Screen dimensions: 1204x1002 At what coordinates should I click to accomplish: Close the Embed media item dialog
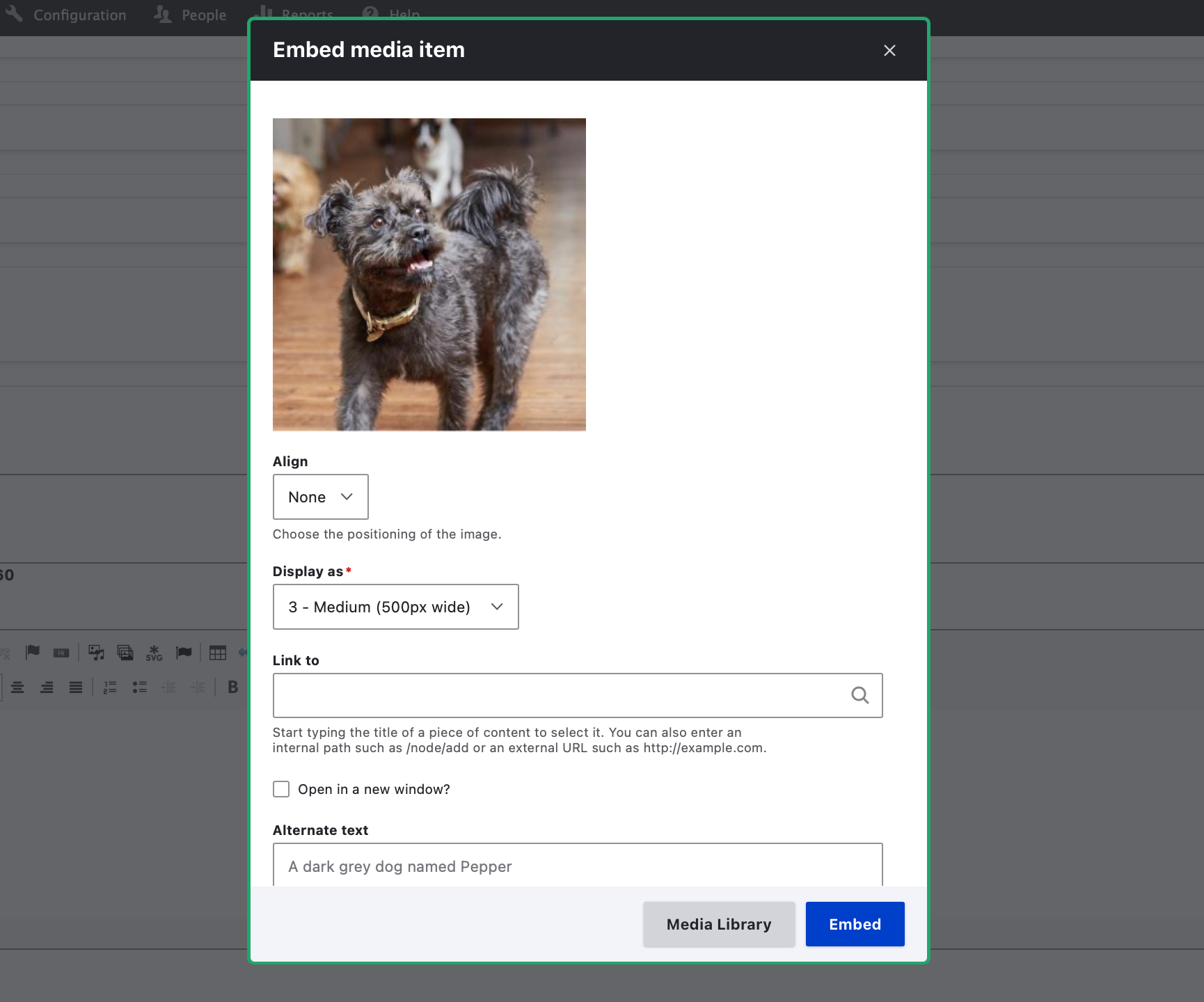point(889,50)
